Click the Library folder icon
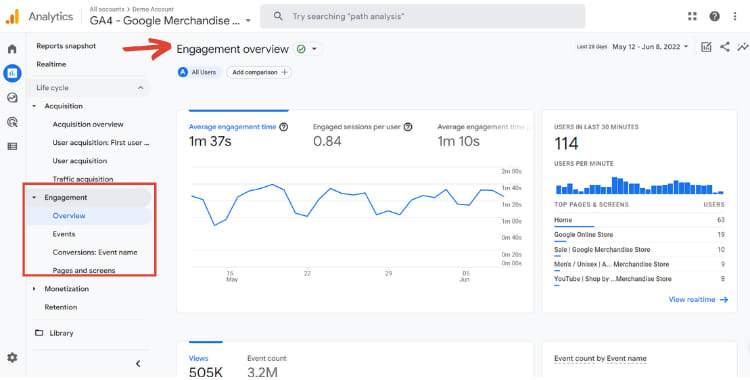Viewport: 750px width, 380px height. [x=39, y=333]
